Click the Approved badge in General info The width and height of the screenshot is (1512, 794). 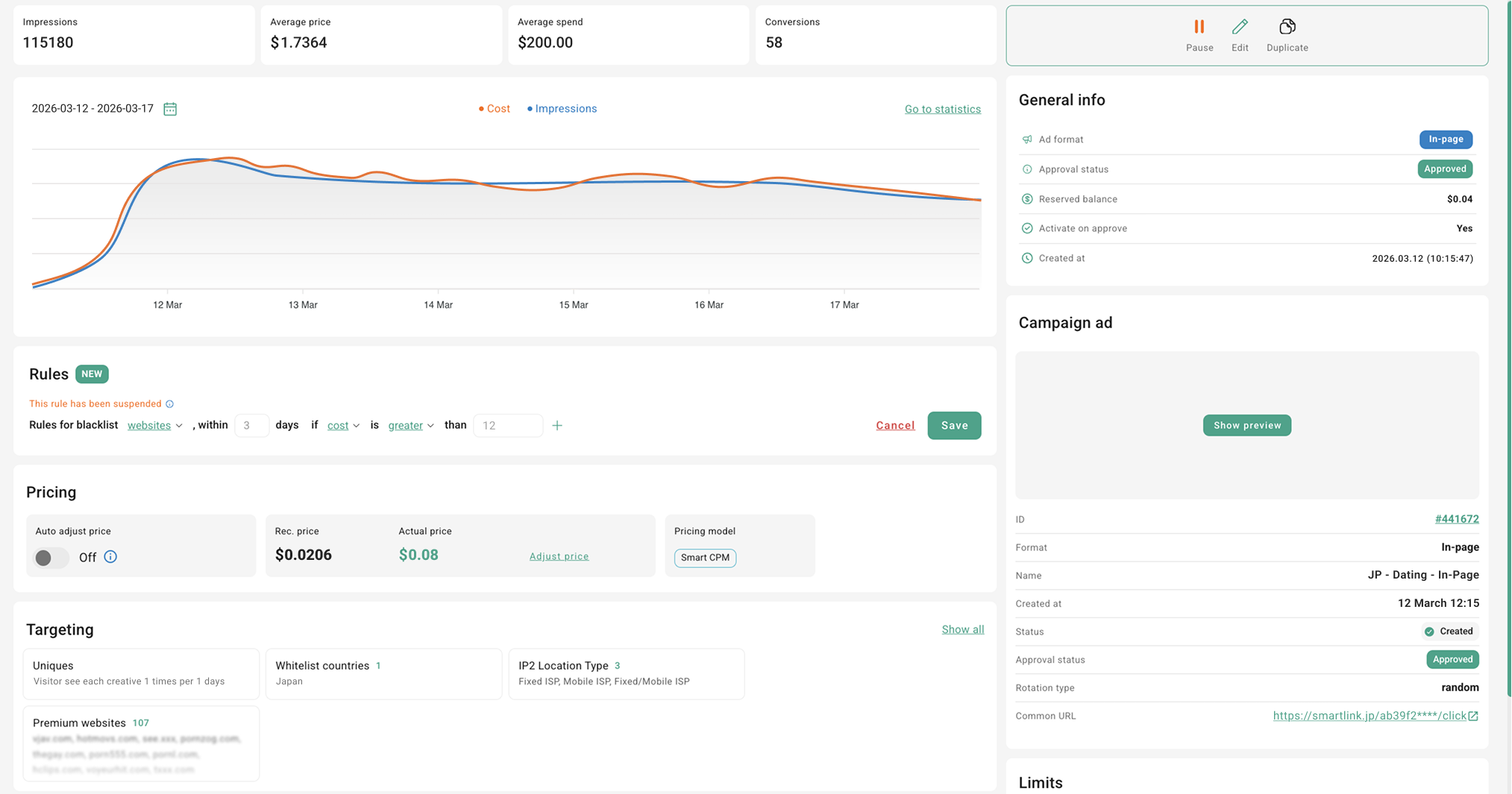click(1445, 169)
